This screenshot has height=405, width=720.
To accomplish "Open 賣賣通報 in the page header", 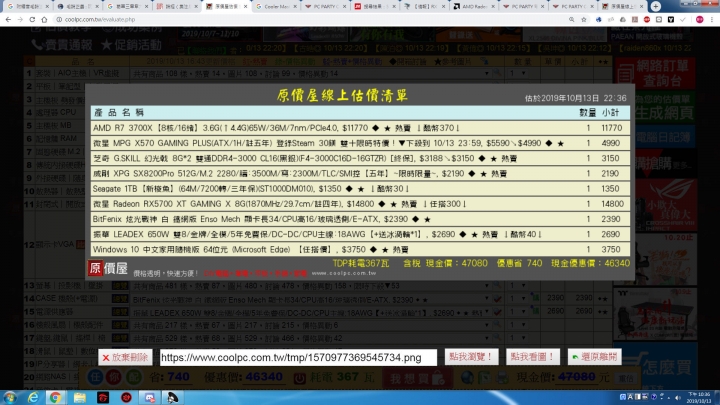I will point(62,45).
